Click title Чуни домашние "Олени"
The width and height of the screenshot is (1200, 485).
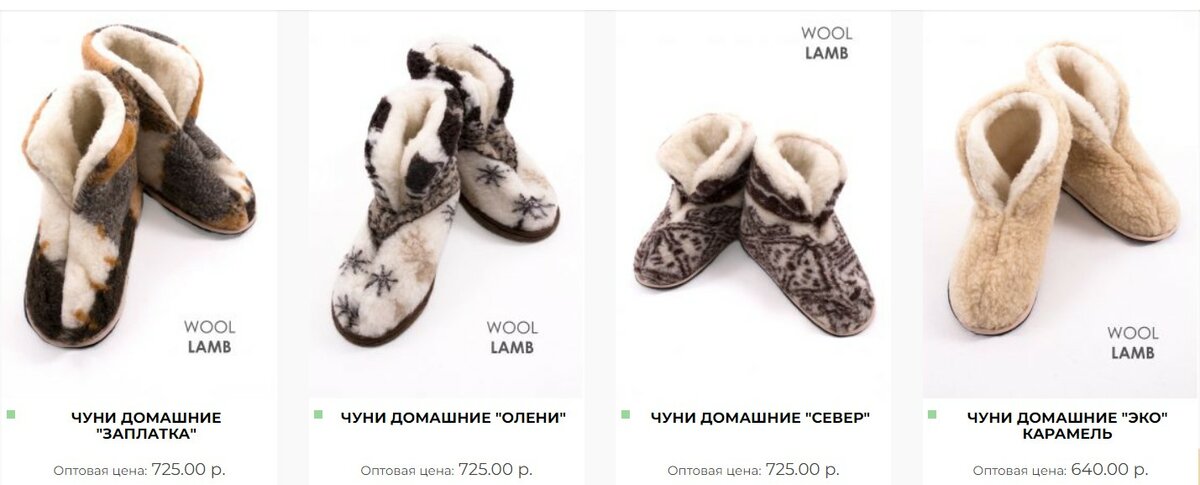click(453, 417)
